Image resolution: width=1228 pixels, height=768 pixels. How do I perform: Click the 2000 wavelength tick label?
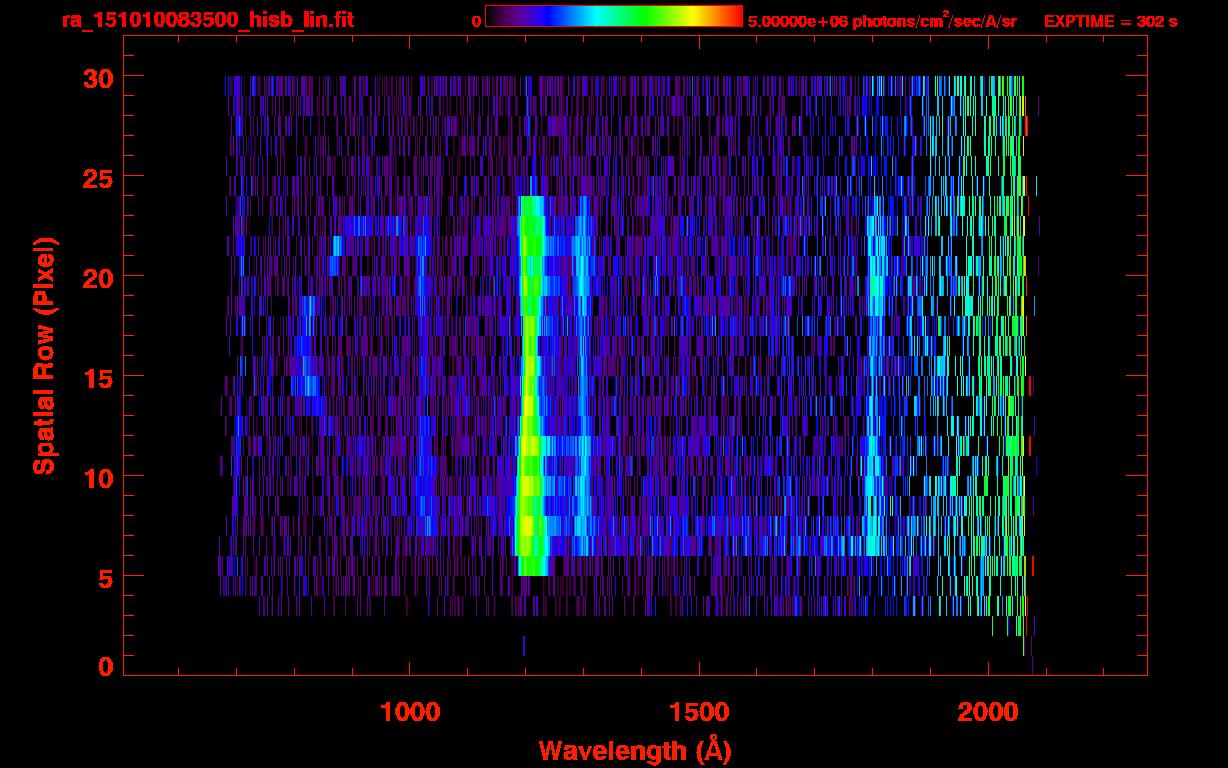click(988, 711)
